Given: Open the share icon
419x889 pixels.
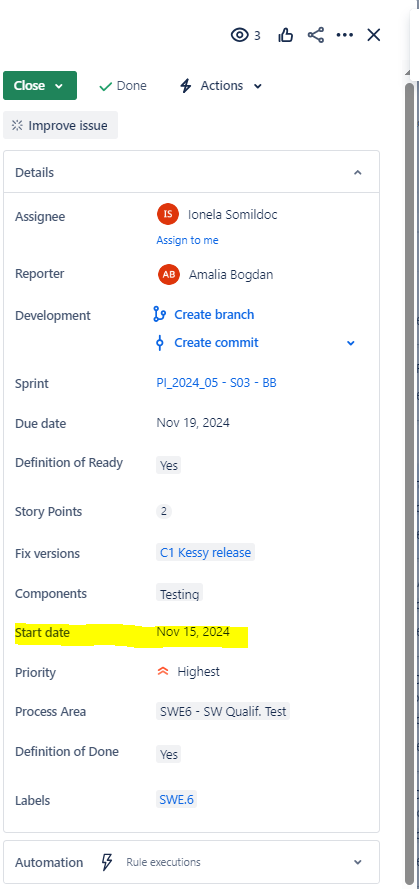Looking at the screenshot, I should (x=316, y=35).
